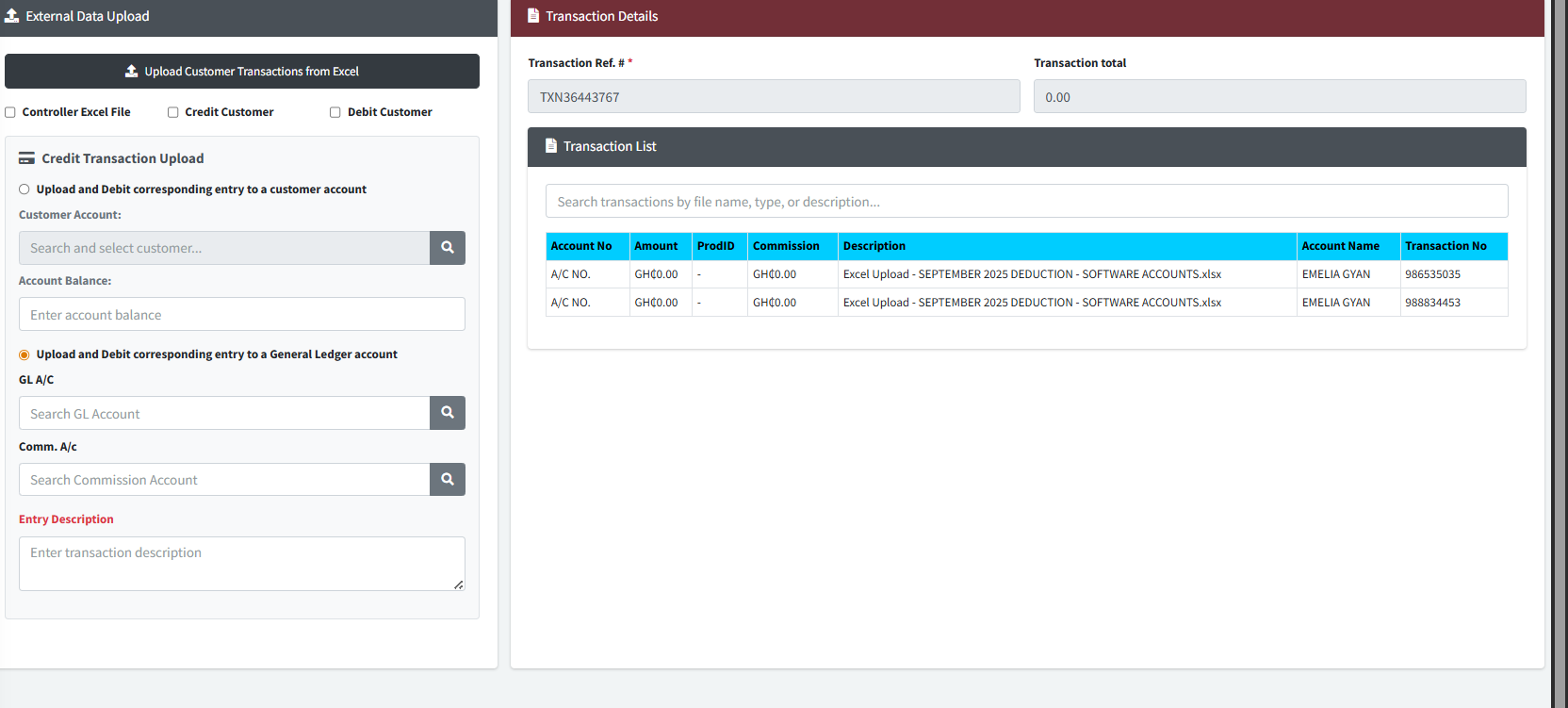Screen dimensions: 1568x708
Task: Click the Transaction List document icon
Action: [551, 146]
